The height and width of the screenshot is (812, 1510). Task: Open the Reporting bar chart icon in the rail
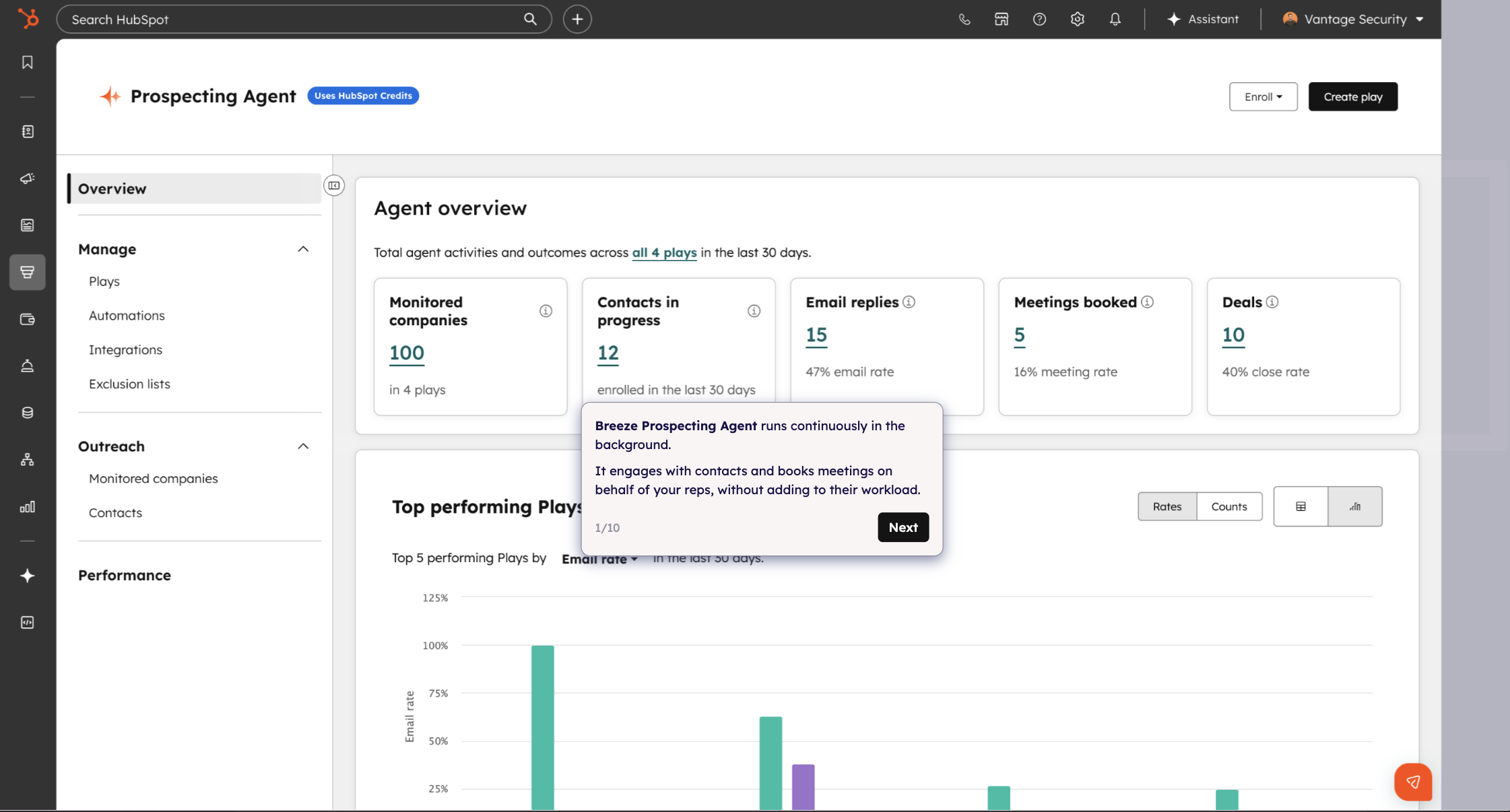(x=28, y=507)
